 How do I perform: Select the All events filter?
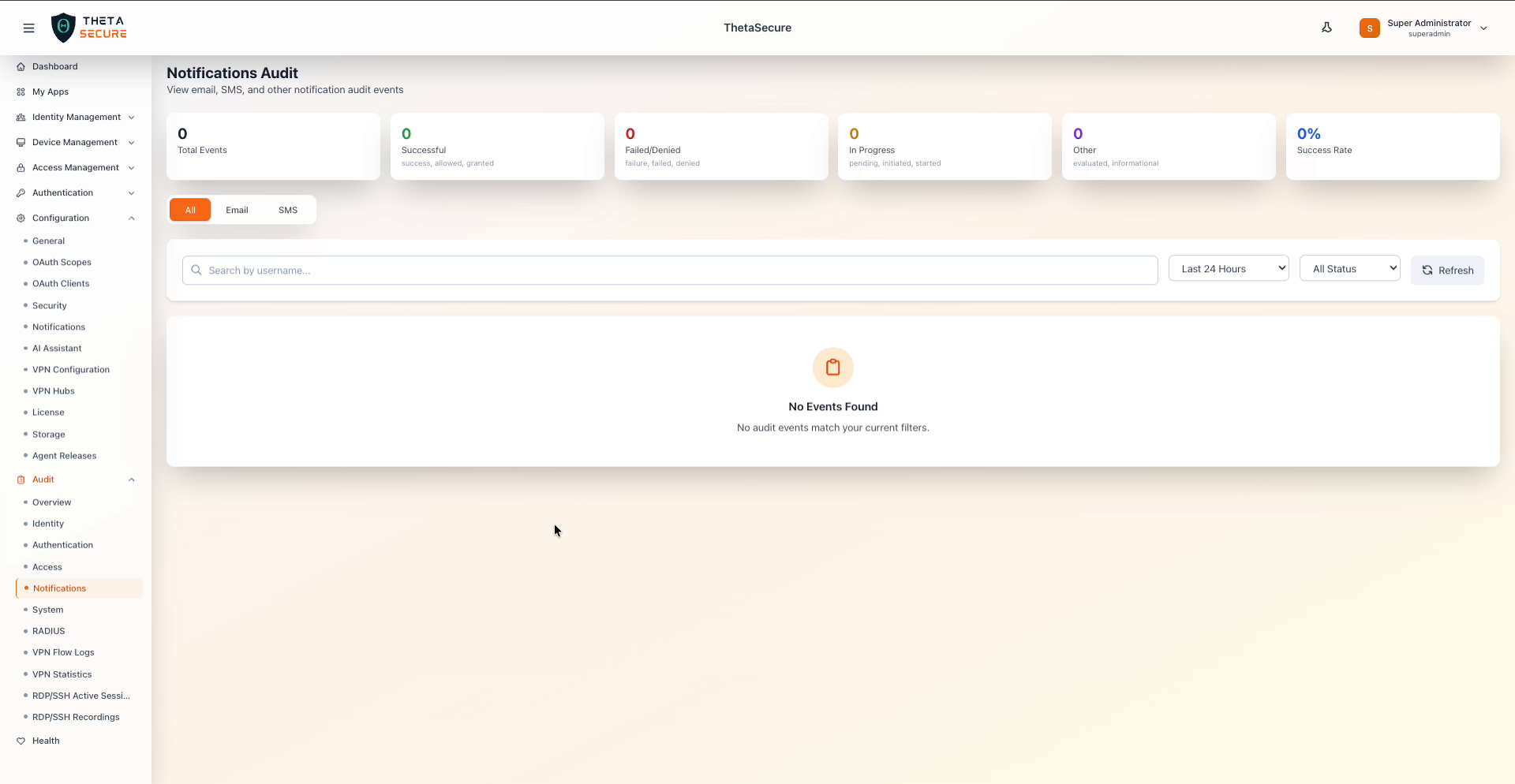tap(189, 210)
